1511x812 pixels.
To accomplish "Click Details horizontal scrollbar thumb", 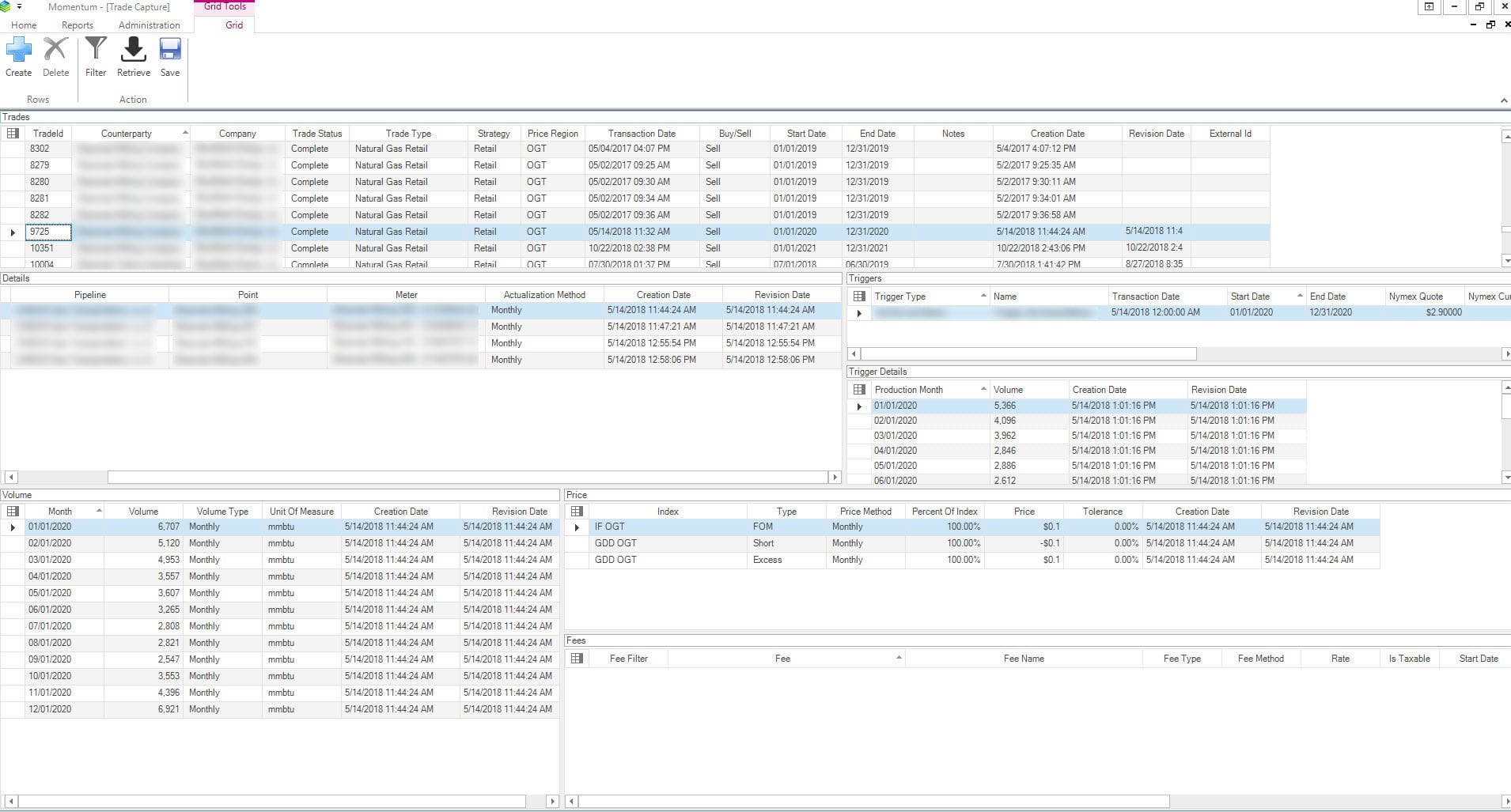I will 467,478.
